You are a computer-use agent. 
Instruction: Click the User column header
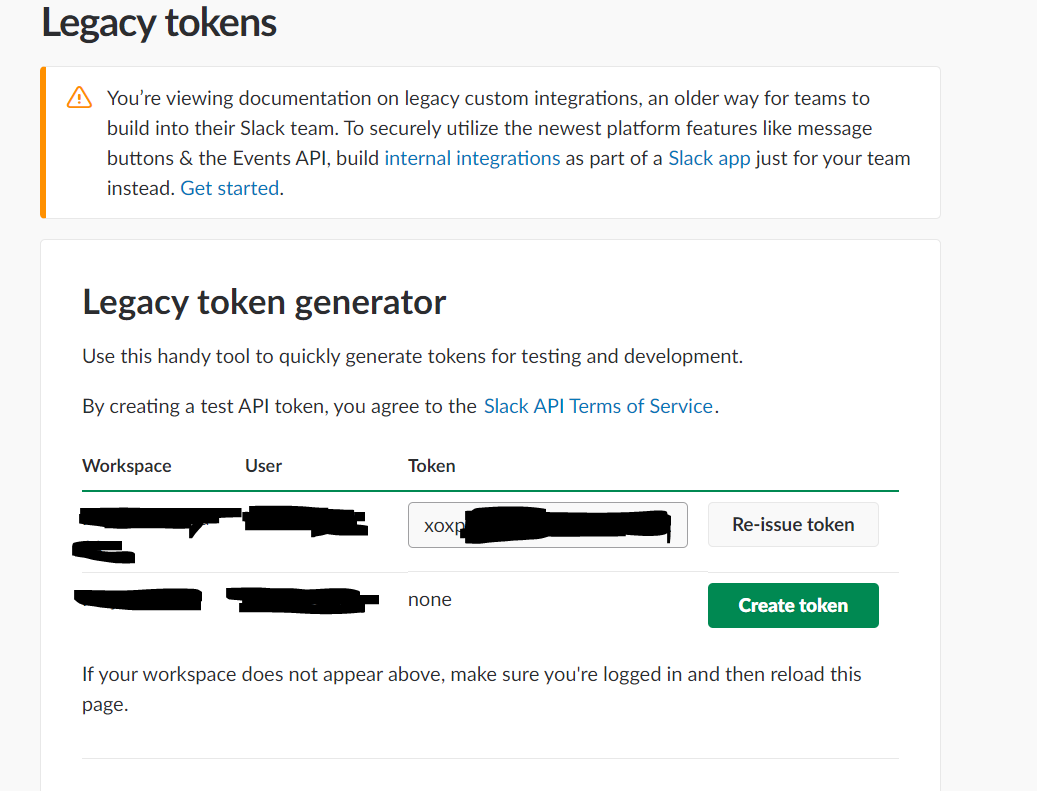coord(264,466)
